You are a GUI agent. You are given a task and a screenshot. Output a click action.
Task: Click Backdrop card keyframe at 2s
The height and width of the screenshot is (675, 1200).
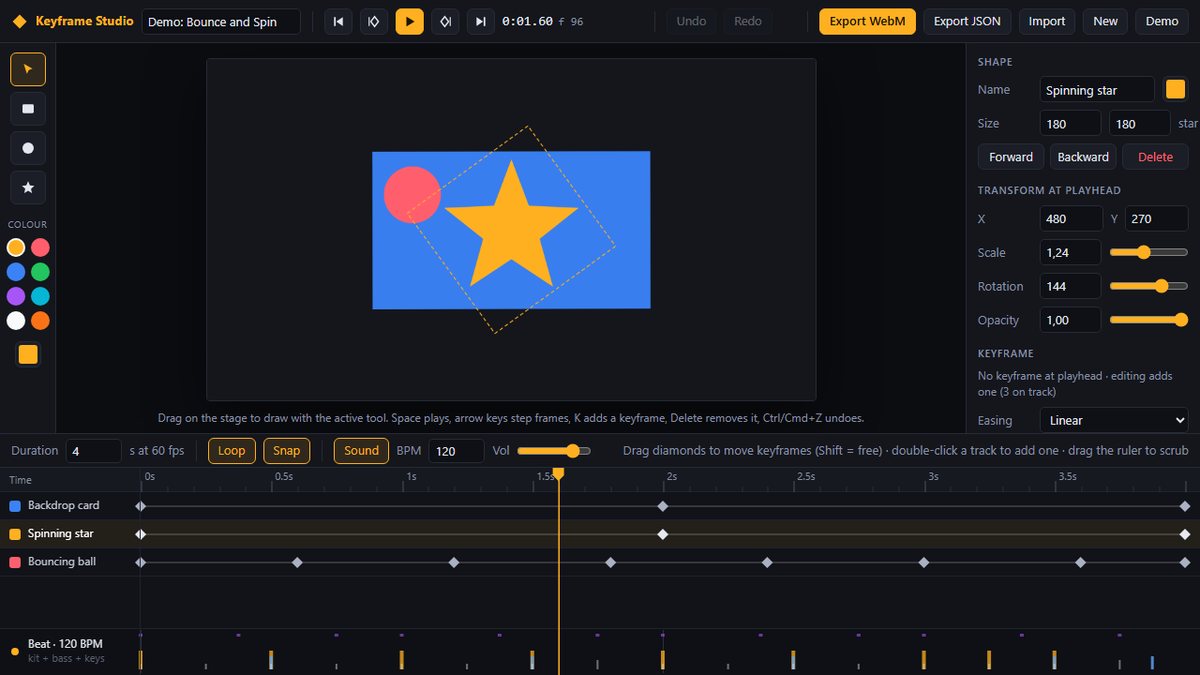(x=662, y=506)
